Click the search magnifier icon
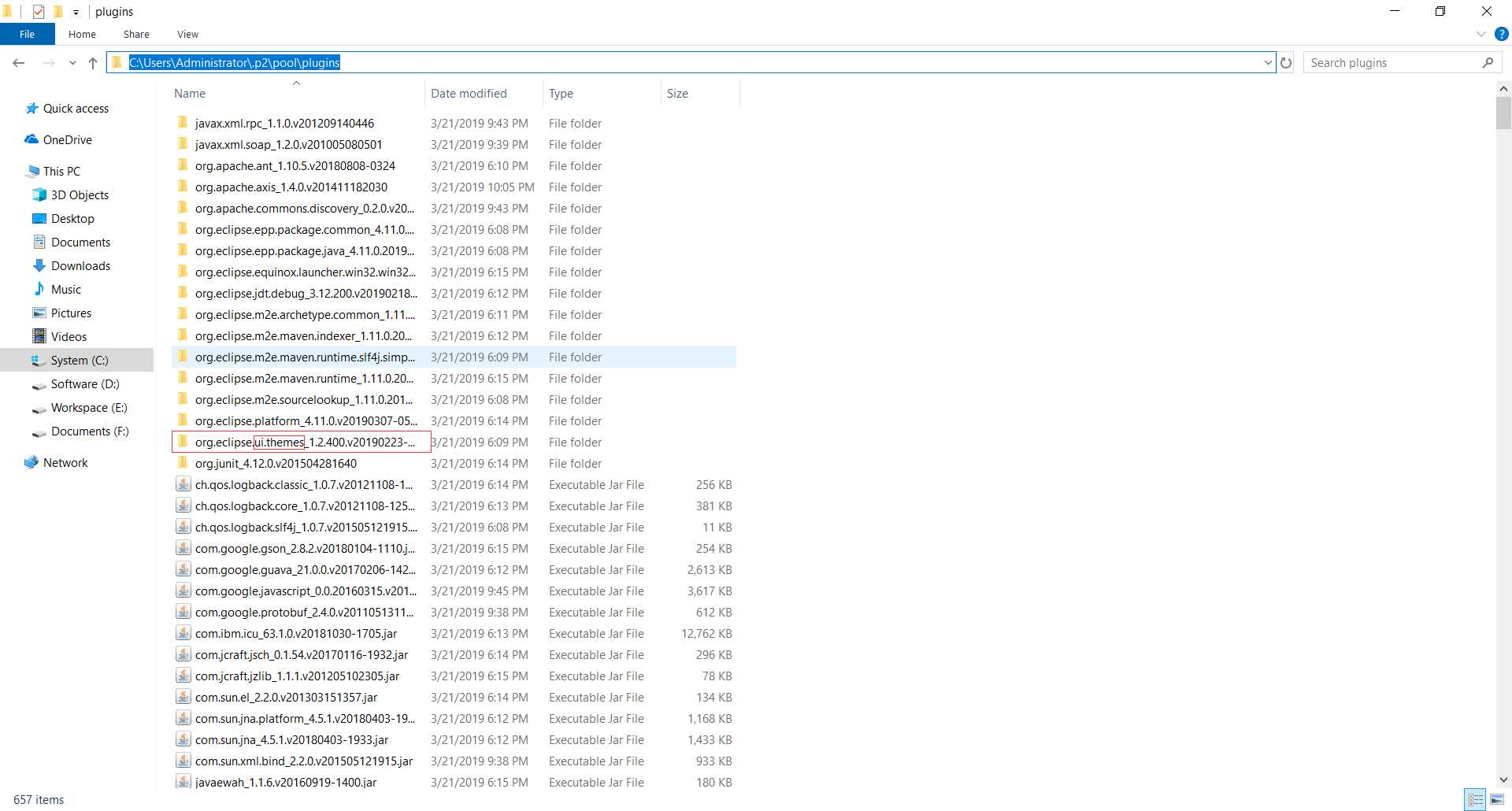Screen dimensions: 1512x811 tap(1488, 63)
